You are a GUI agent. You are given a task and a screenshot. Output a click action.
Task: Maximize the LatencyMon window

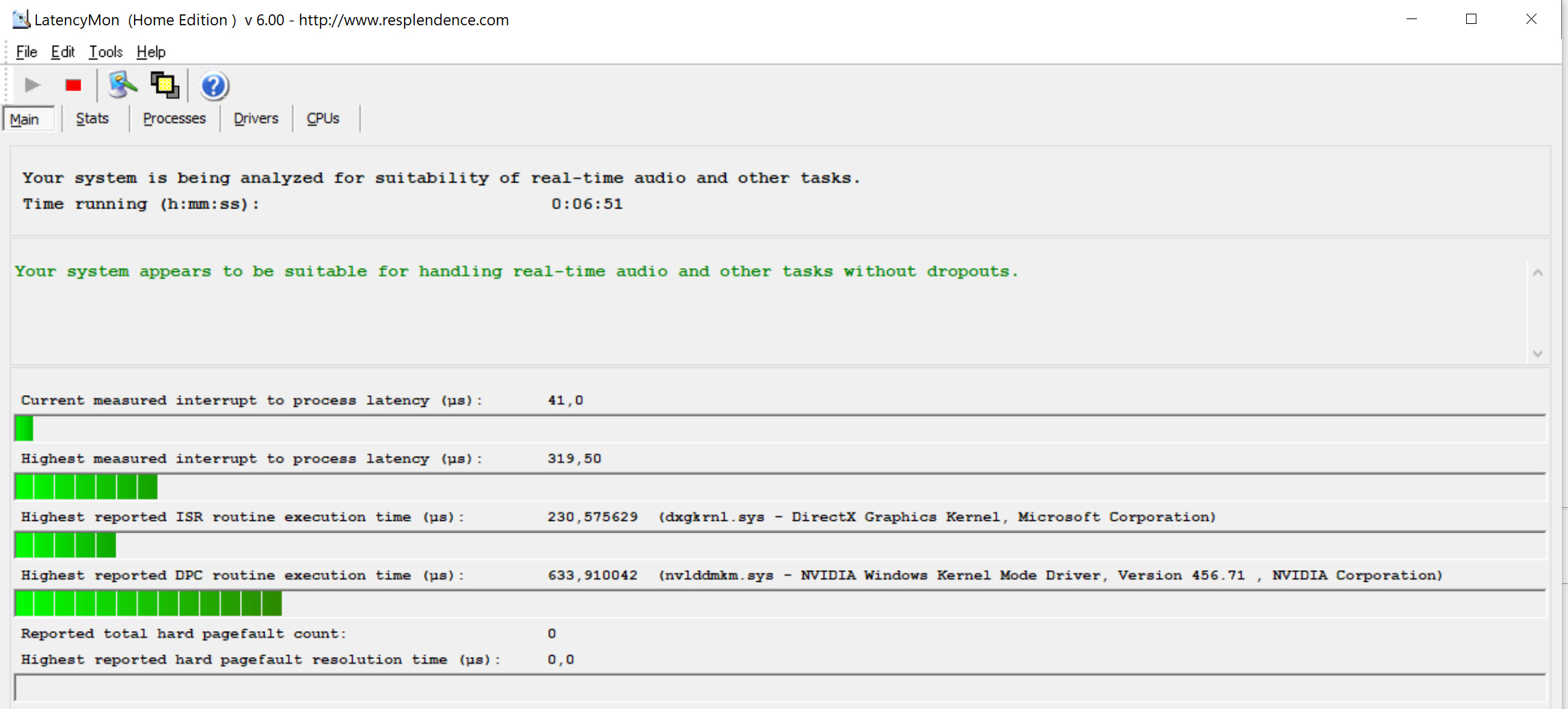point(1472,19)
